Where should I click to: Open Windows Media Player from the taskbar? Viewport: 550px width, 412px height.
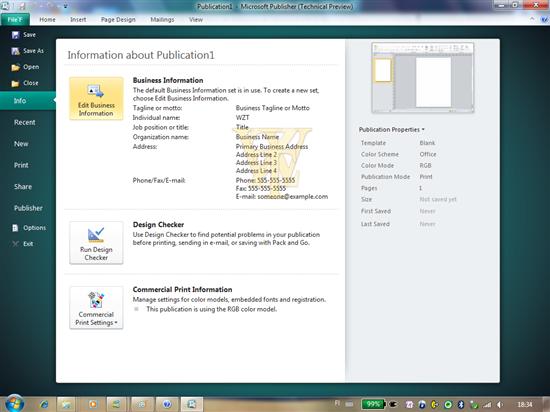[93, 404]
